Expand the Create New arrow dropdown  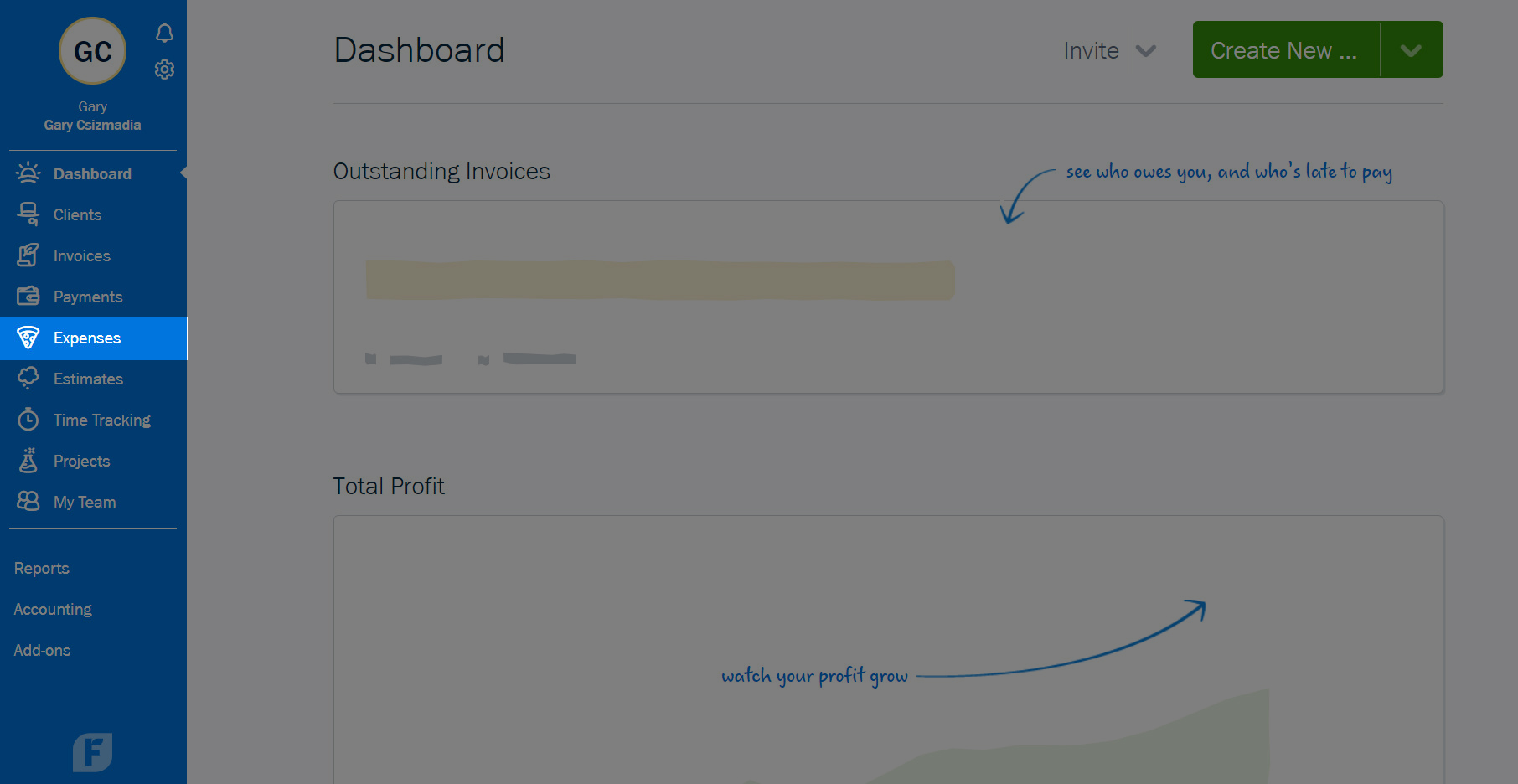click(1412, 50)
